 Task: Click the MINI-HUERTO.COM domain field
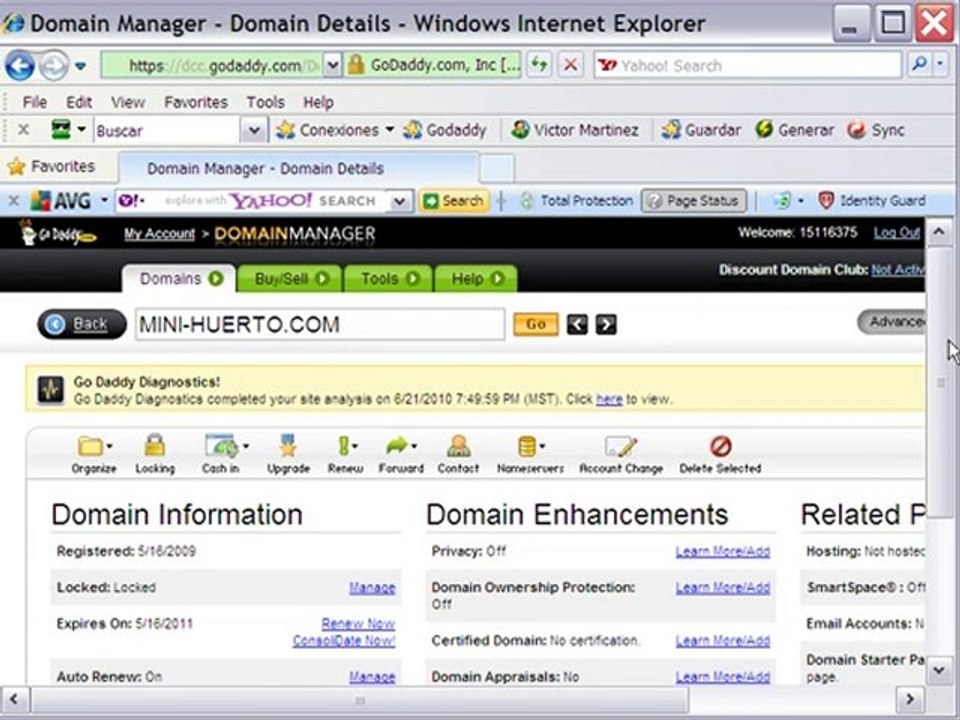pos(320,324)
